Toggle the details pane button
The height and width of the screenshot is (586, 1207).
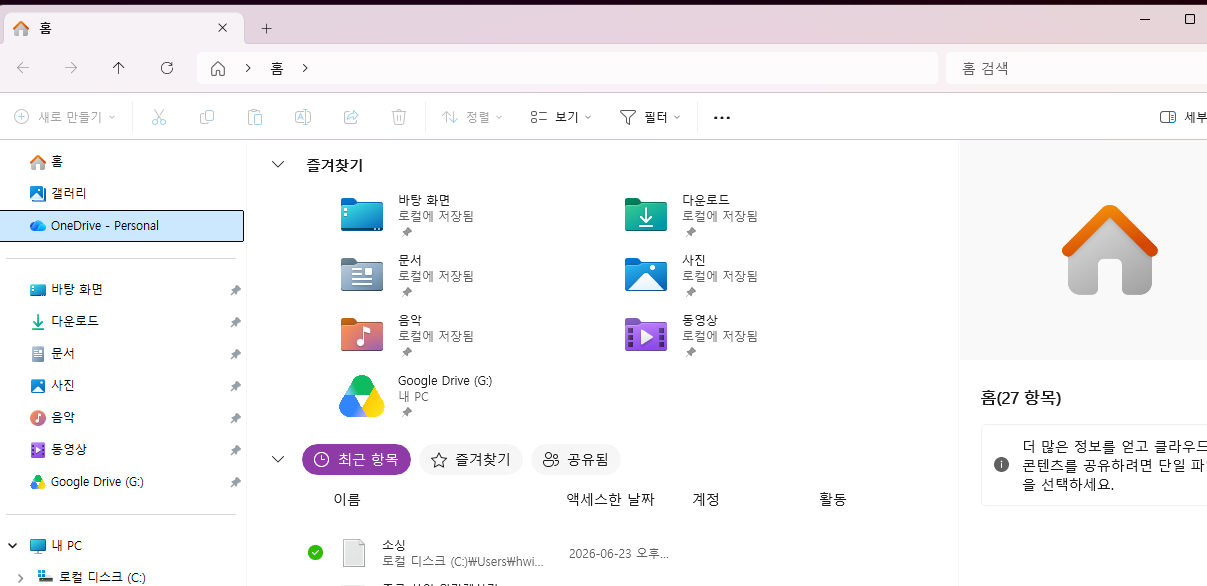pyautogui.click(x=1182, y=117)
